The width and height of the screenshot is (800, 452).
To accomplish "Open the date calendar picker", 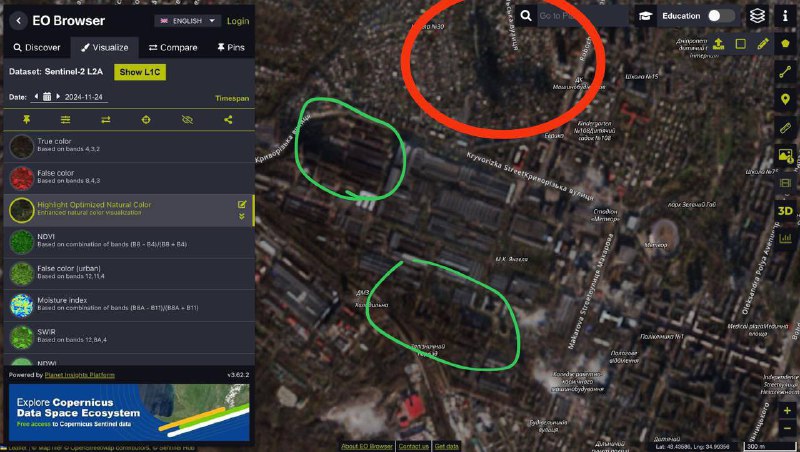I will pos(47,96).
